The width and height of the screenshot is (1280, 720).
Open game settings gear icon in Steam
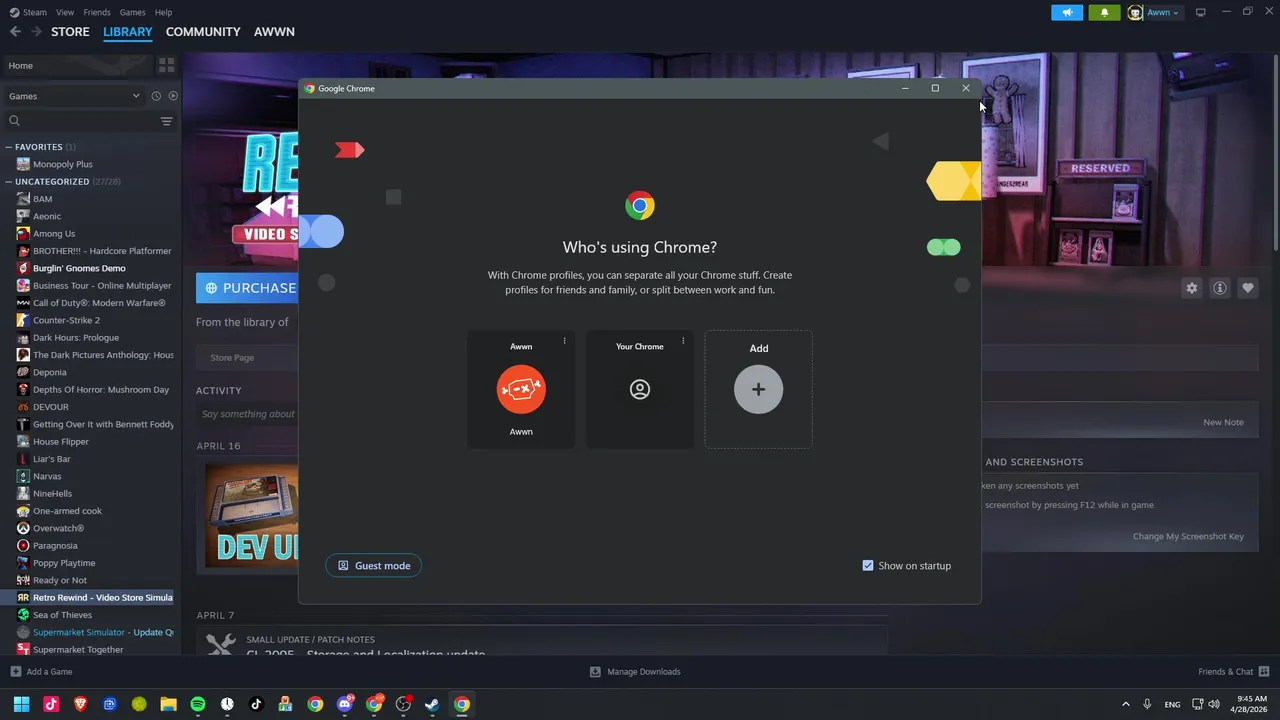(1192, 288)
